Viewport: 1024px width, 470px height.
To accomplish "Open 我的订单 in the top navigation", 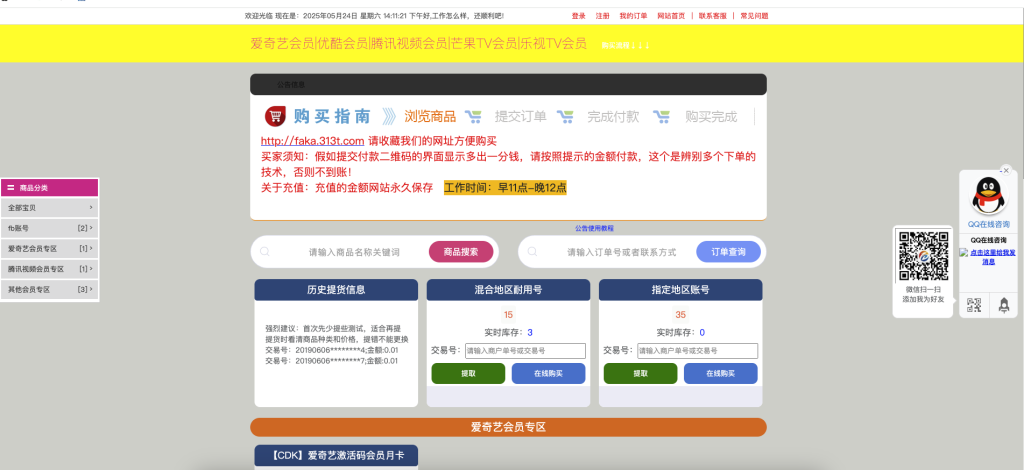I will click(633, 16).
